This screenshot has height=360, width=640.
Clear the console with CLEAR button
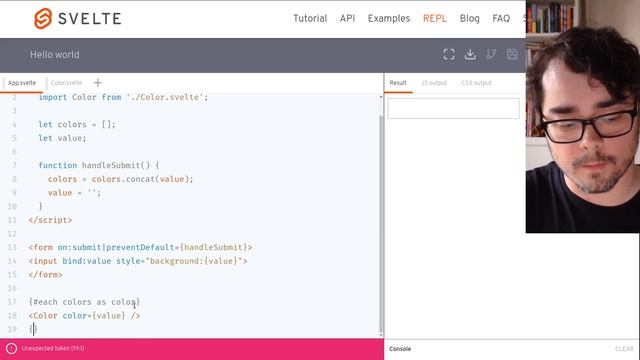pyautogui.click(x=624, y=349)
